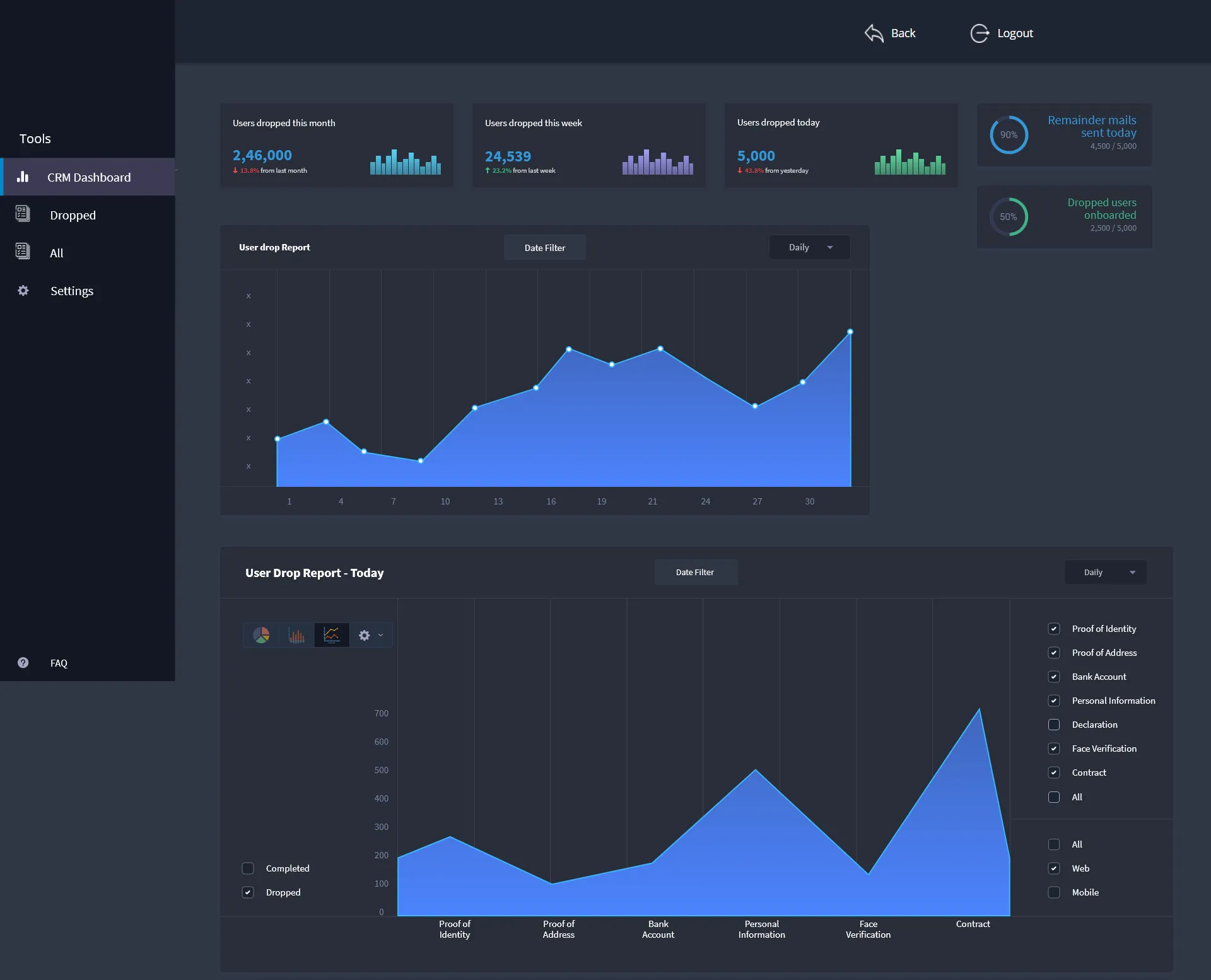Open Daily dropdown in User drop Report
The width and height of the screenshot is (1211, 980).
click(810, 247)
